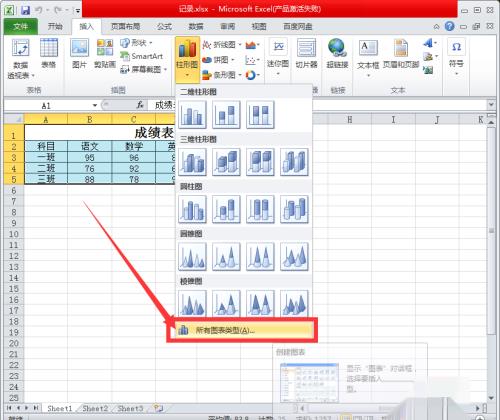Insert a 迷你图 sparkline
Viewport: 500px width, 420px height.
pyautogui.click(x=278, y=57)
